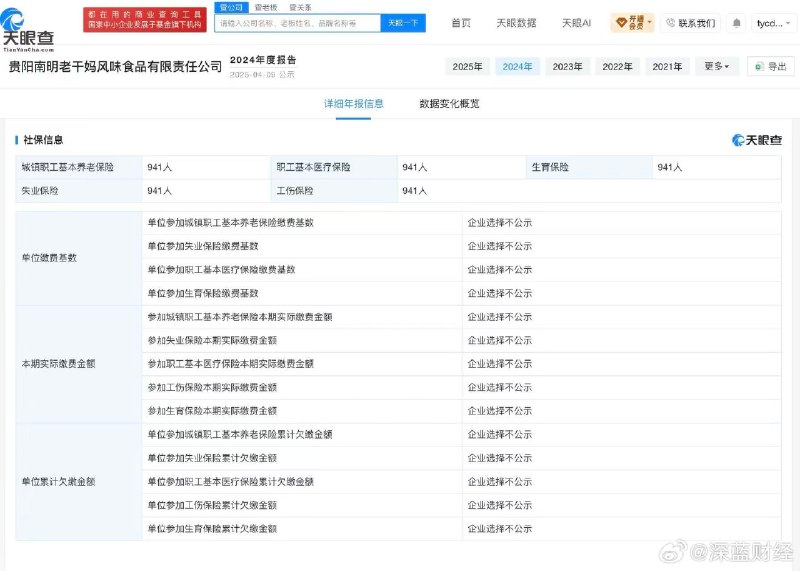The image size is (800, 571).
Task: Select the 2024年 report tab
Action: click(x=517, y=66)
